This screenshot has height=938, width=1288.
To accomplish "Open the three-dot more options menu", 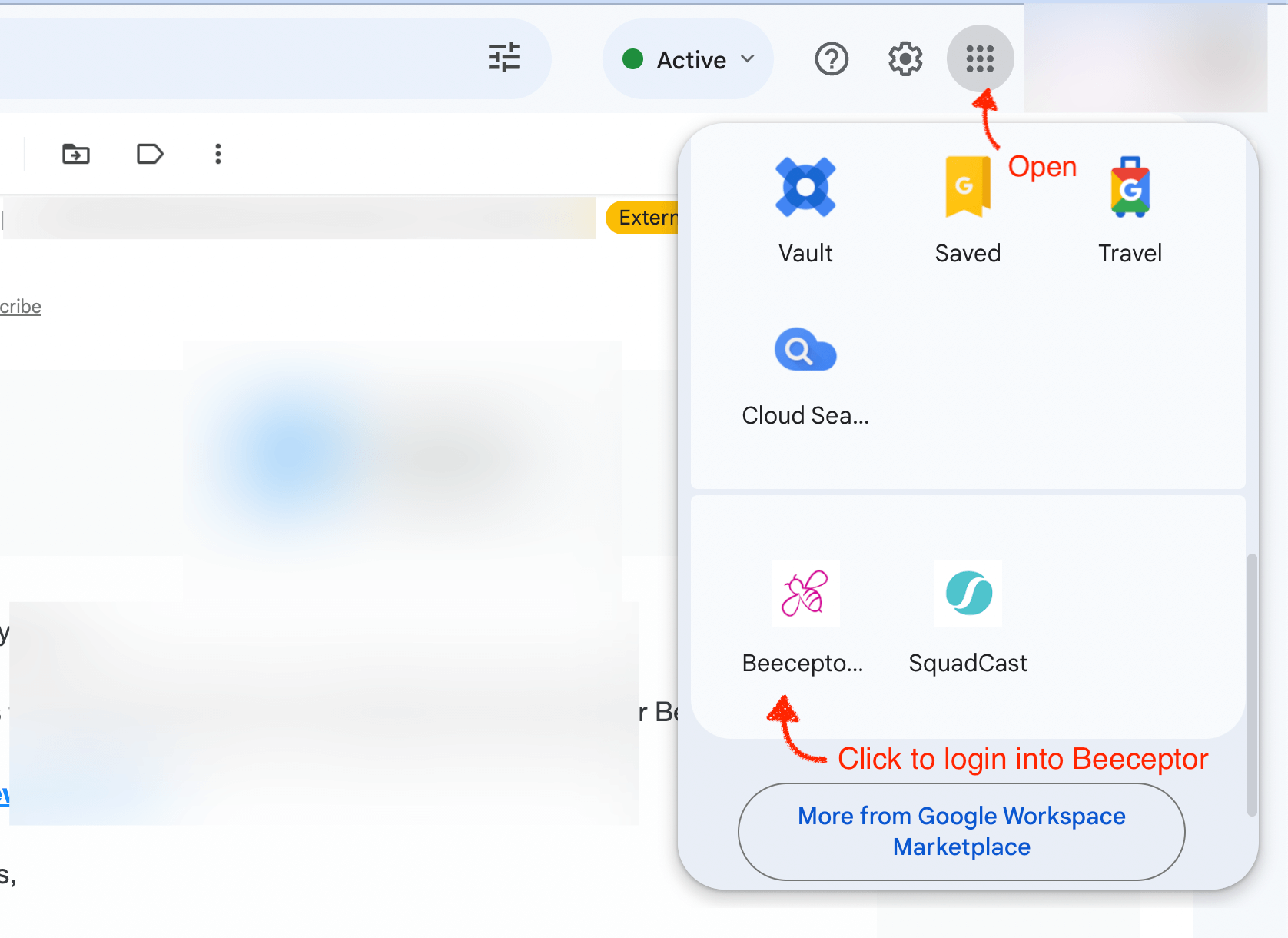I will pyautogui.click(x=218, y=154).
